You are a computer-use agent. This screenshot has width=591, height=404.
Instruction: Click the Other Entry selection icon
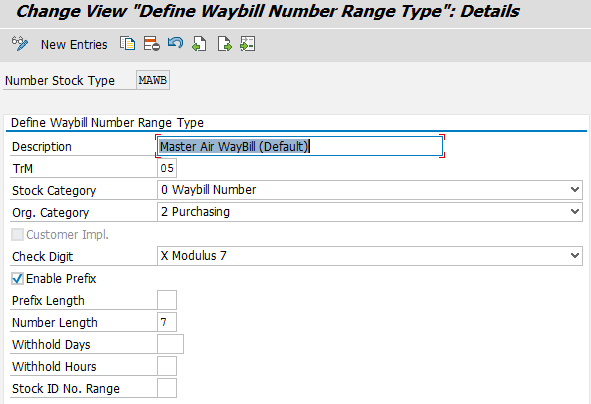coord(248,44)
